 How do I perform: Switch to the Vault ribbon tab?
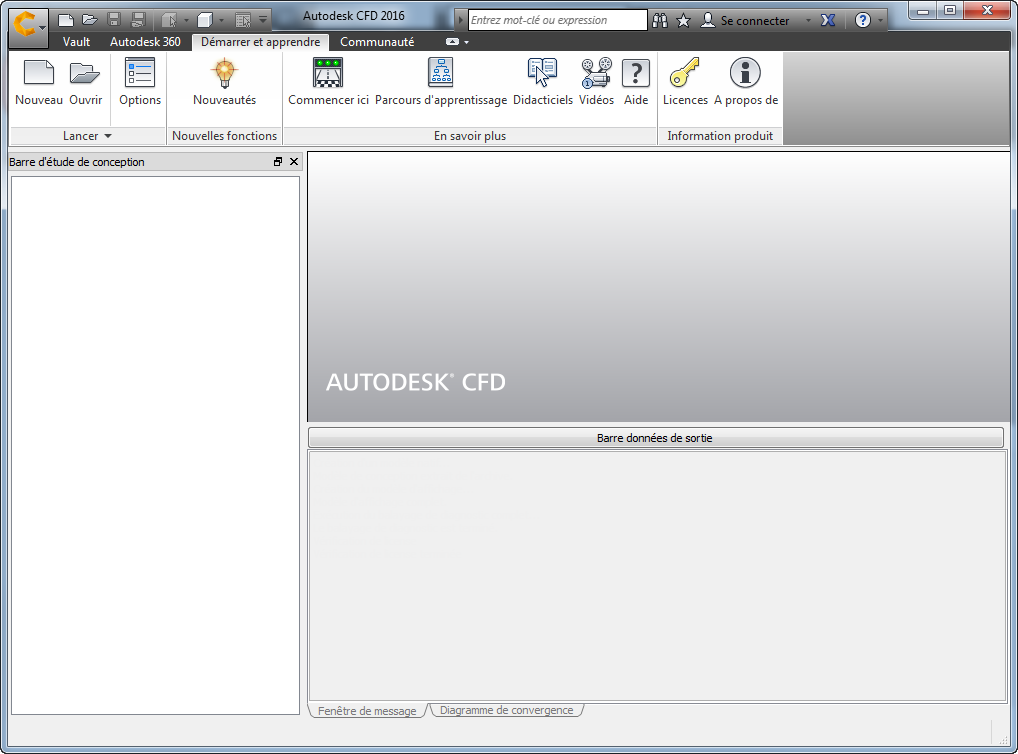click(77, 42)
